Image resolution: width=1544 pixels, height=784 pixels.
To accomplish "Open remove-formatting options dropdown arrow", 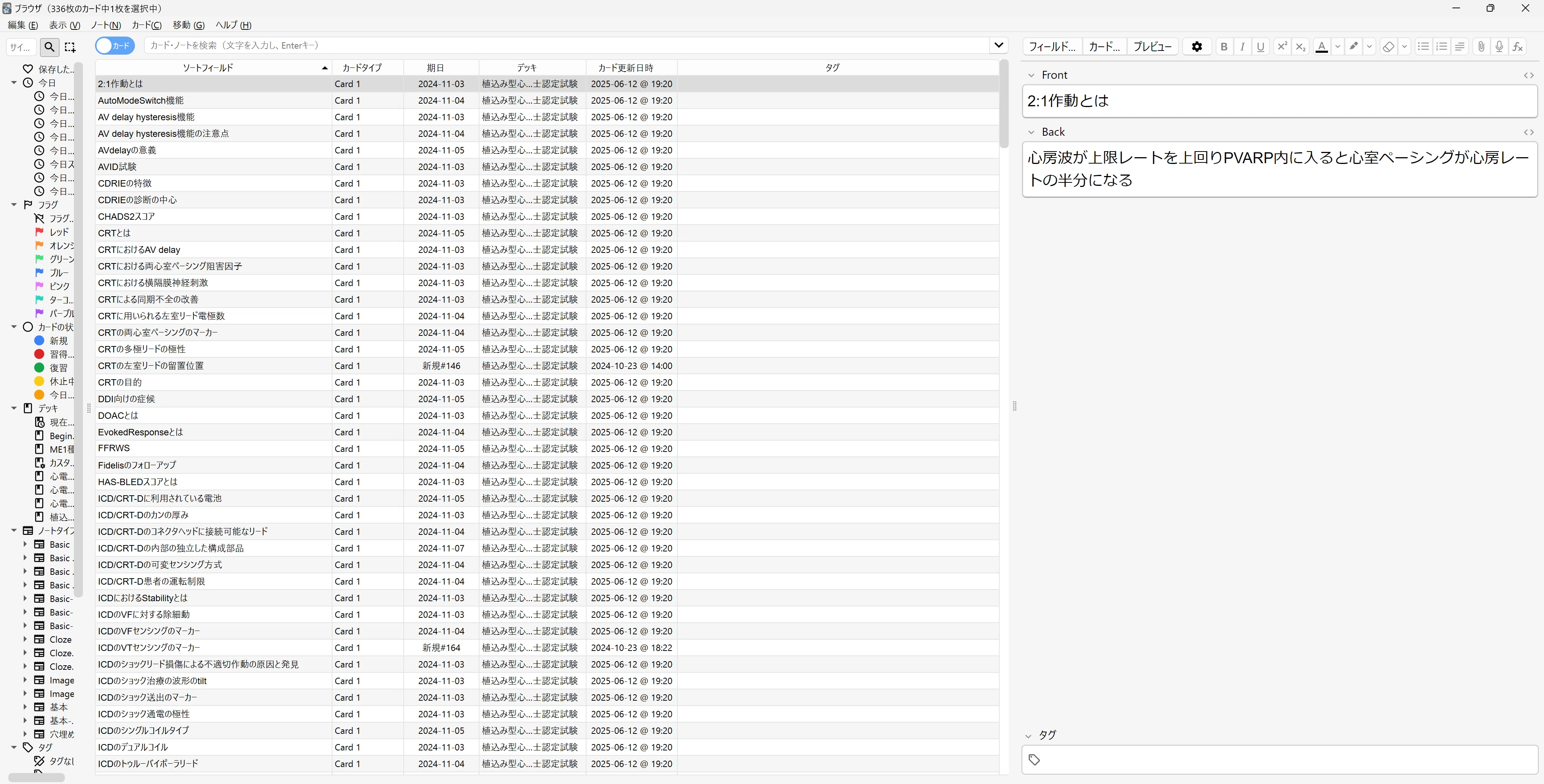I will 1404,46.
